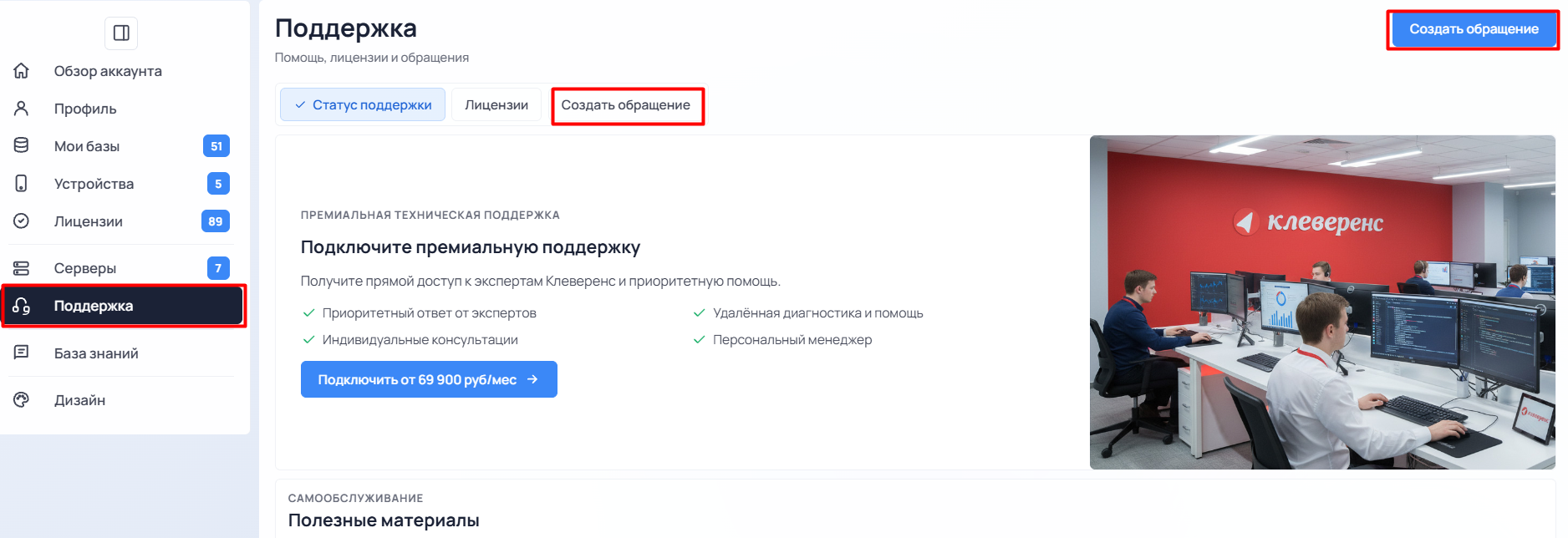Screen dimensions: 1568x538
Task: Navigate to Серверы
Action: [x=121, y=268]
